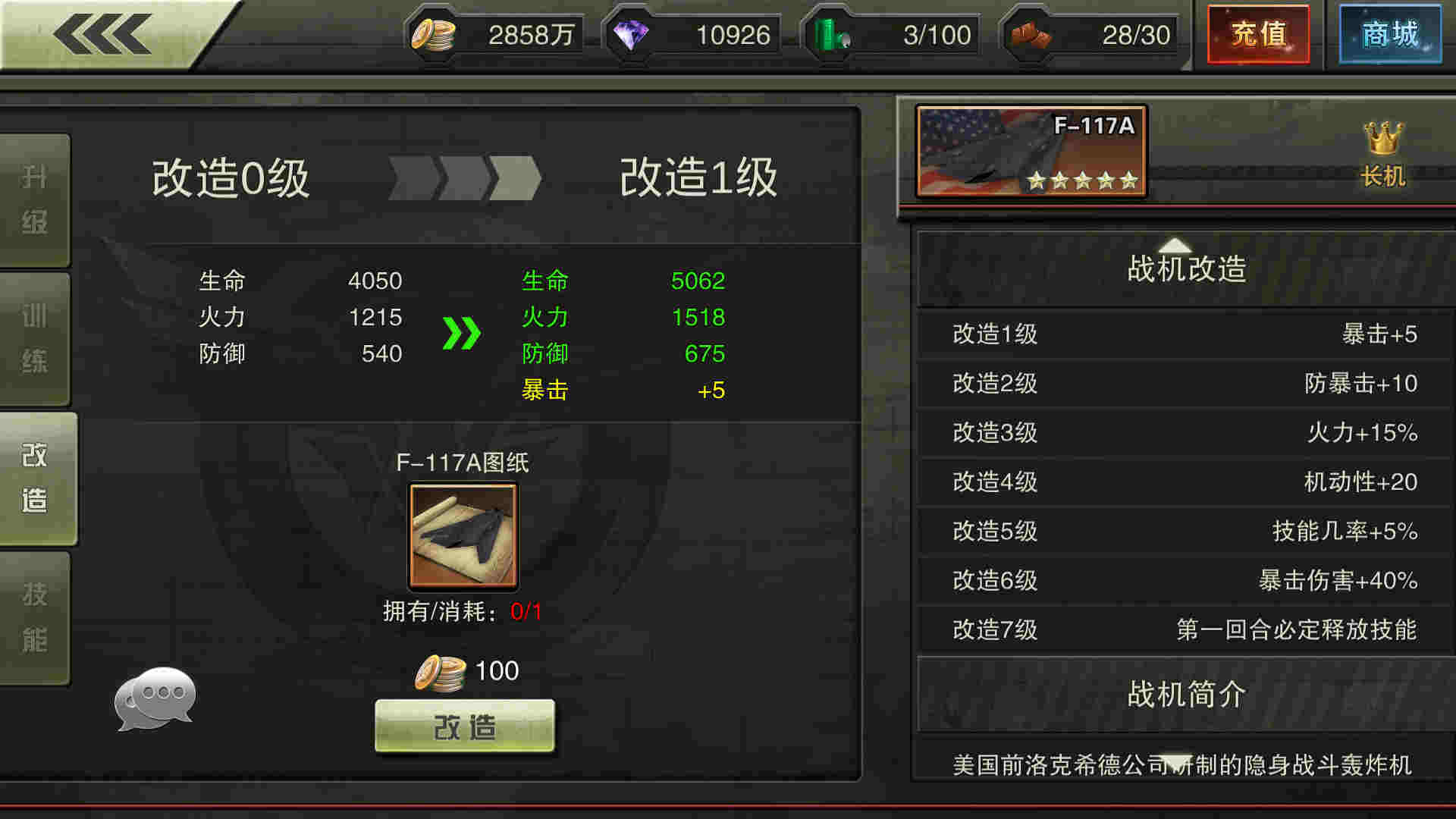Tap the gold coins currency icon

pyautogui.click(x=432, y=34)
